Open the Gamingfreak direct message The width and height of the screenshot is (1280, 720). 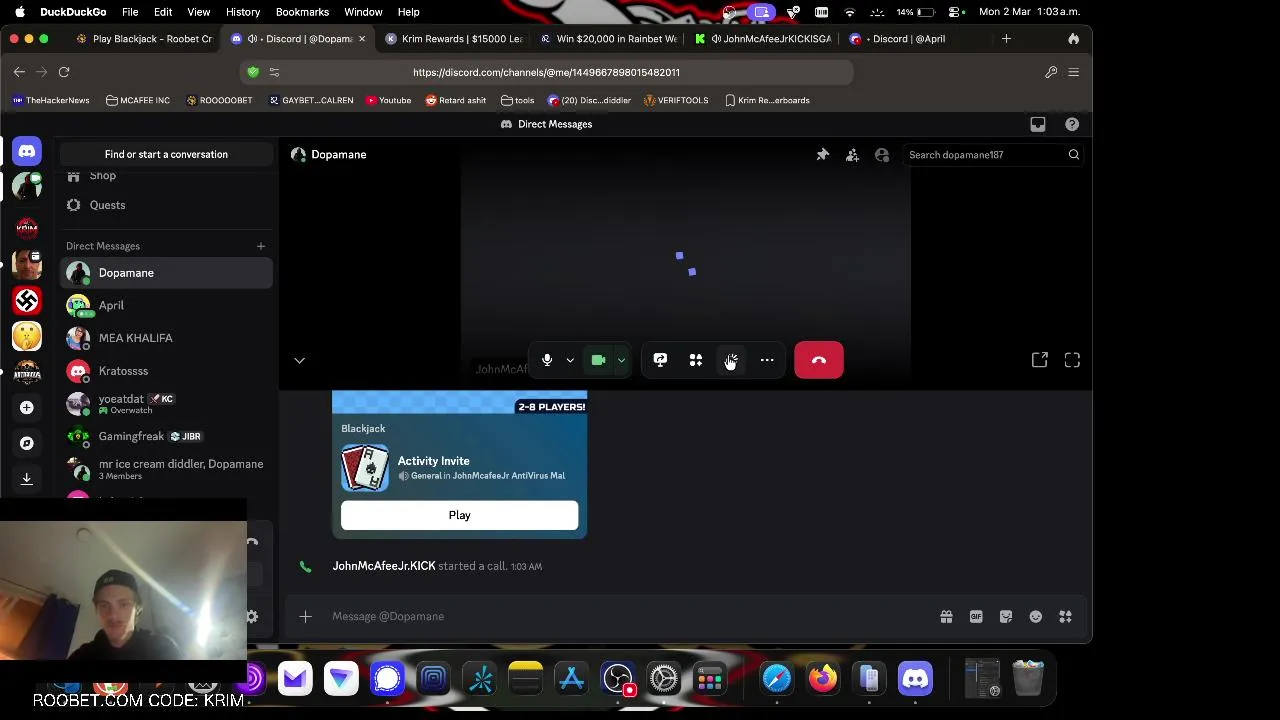click(166, 436)
